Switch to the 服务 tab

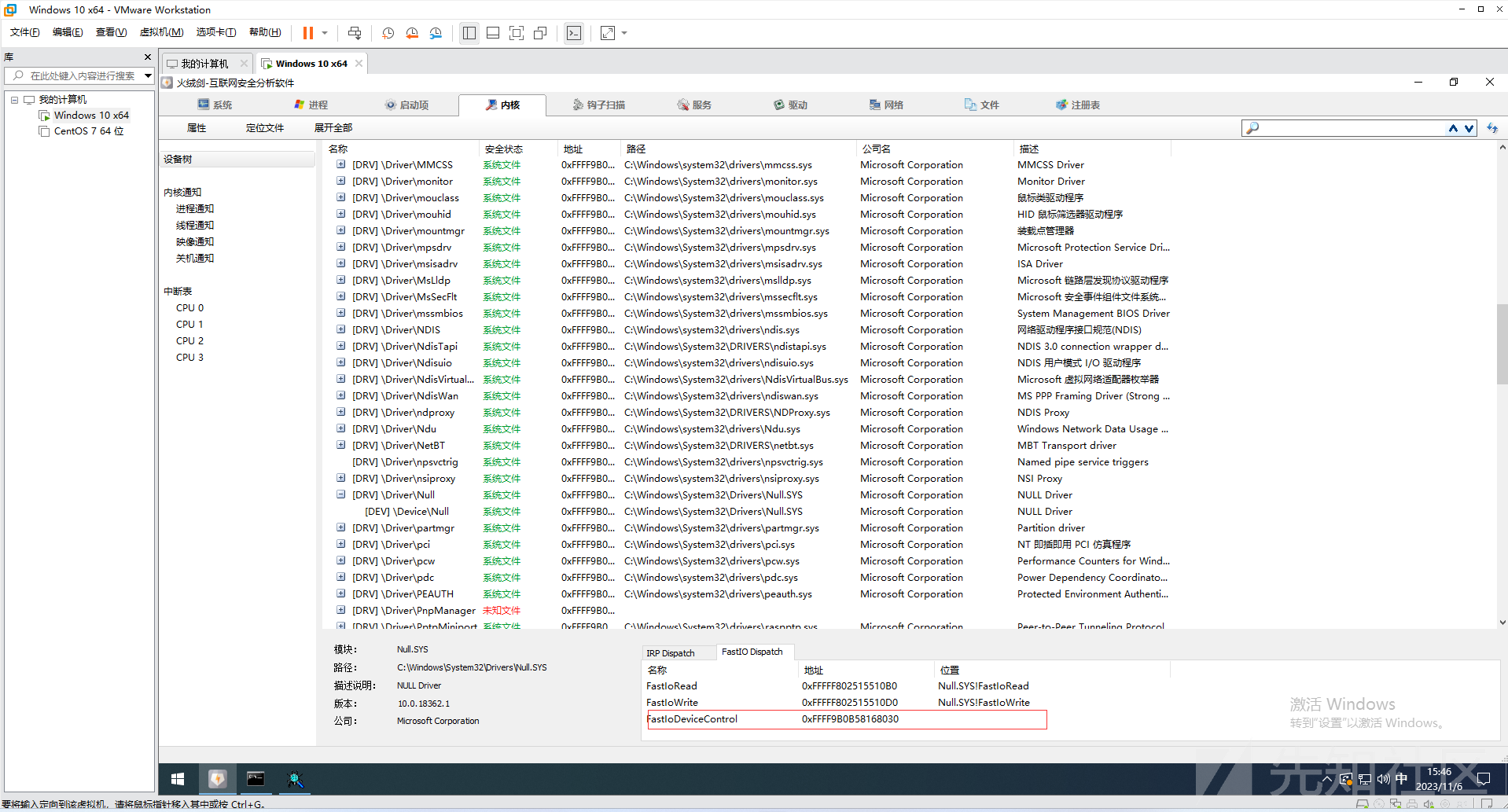point(694,105)
